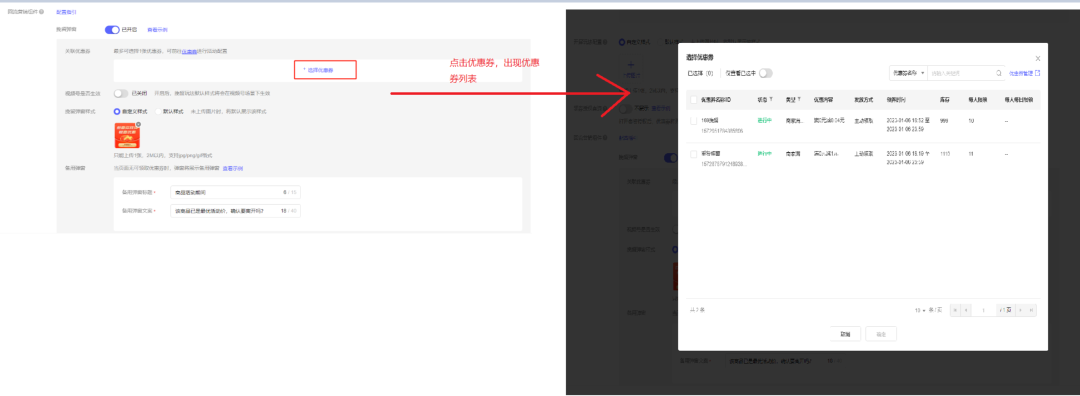The height and width of the screenshot is (396, 1080).
Task: Toggle the blue enabled switch for popup
Action: (x=112, y=30)
